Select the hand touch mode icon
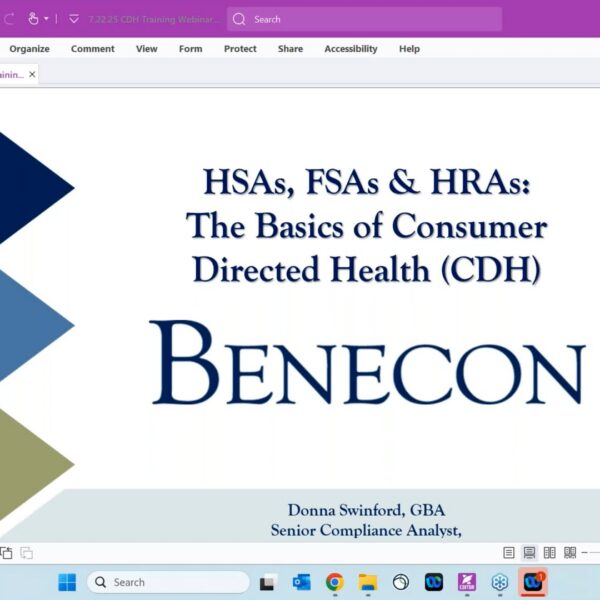 pyautogui.click(x=34, y=18)
